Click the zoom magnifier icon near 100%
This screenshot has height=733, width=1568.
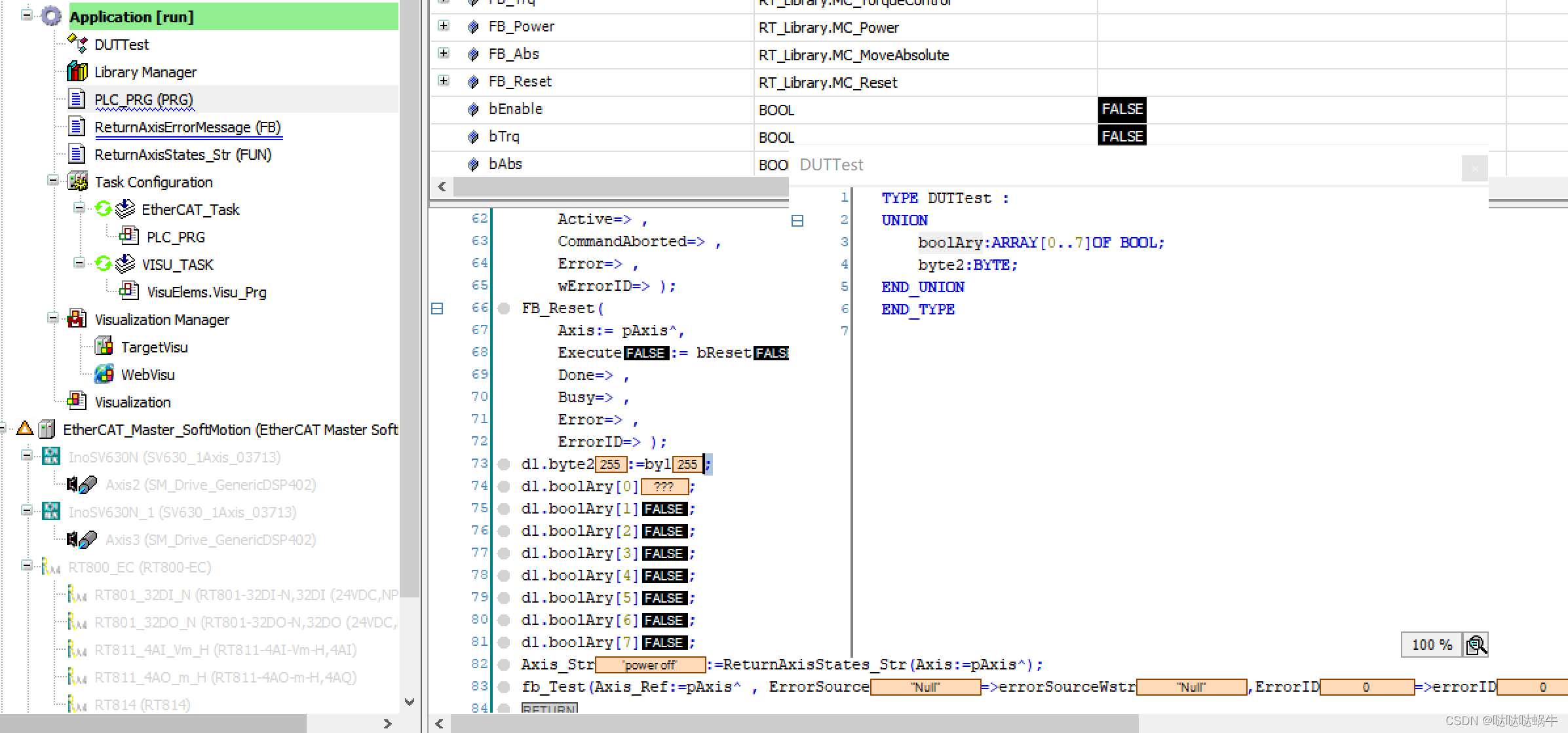click(1475, 645)
